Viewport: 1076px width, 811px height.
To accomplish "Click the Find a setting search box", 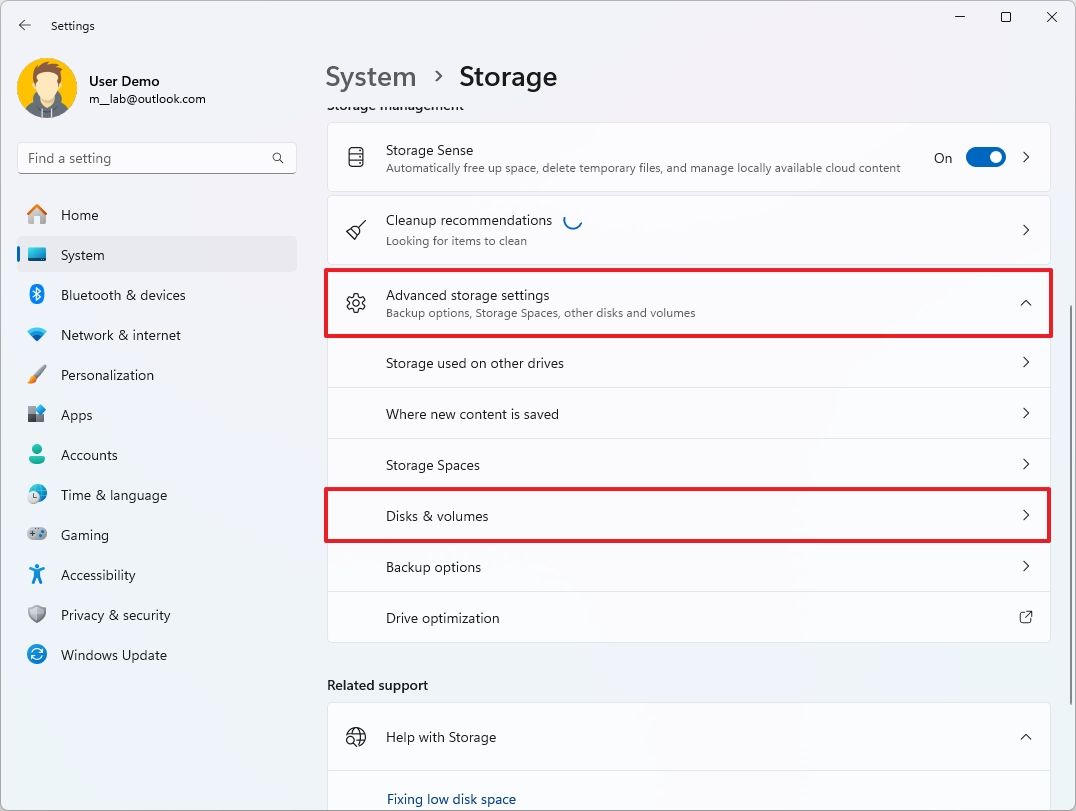I will [145, 158].
